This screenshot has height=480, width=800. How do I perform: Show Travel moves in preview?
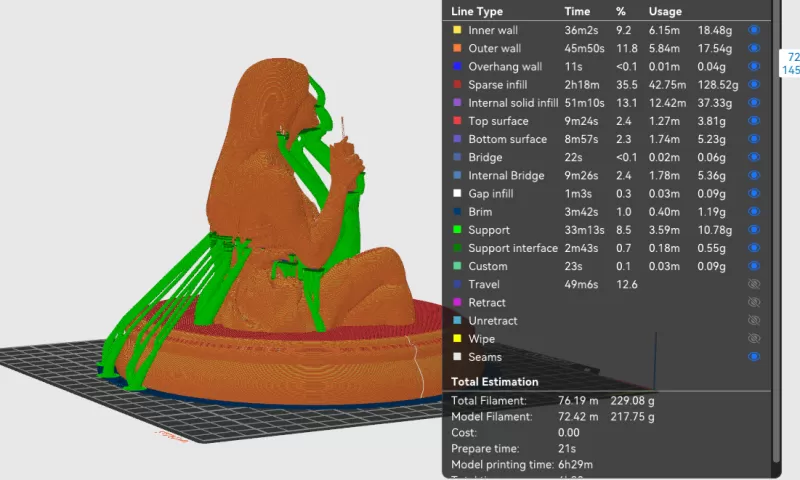(x=754, y=284)
